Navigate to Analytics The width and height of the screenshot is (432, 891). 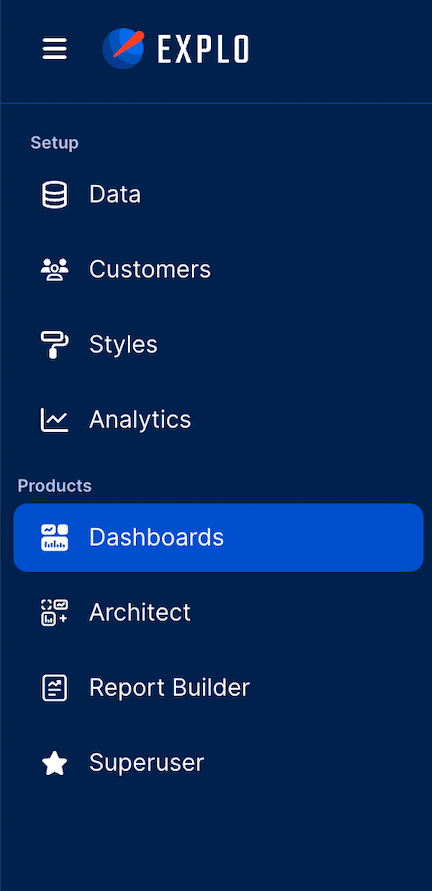(218, 420)
